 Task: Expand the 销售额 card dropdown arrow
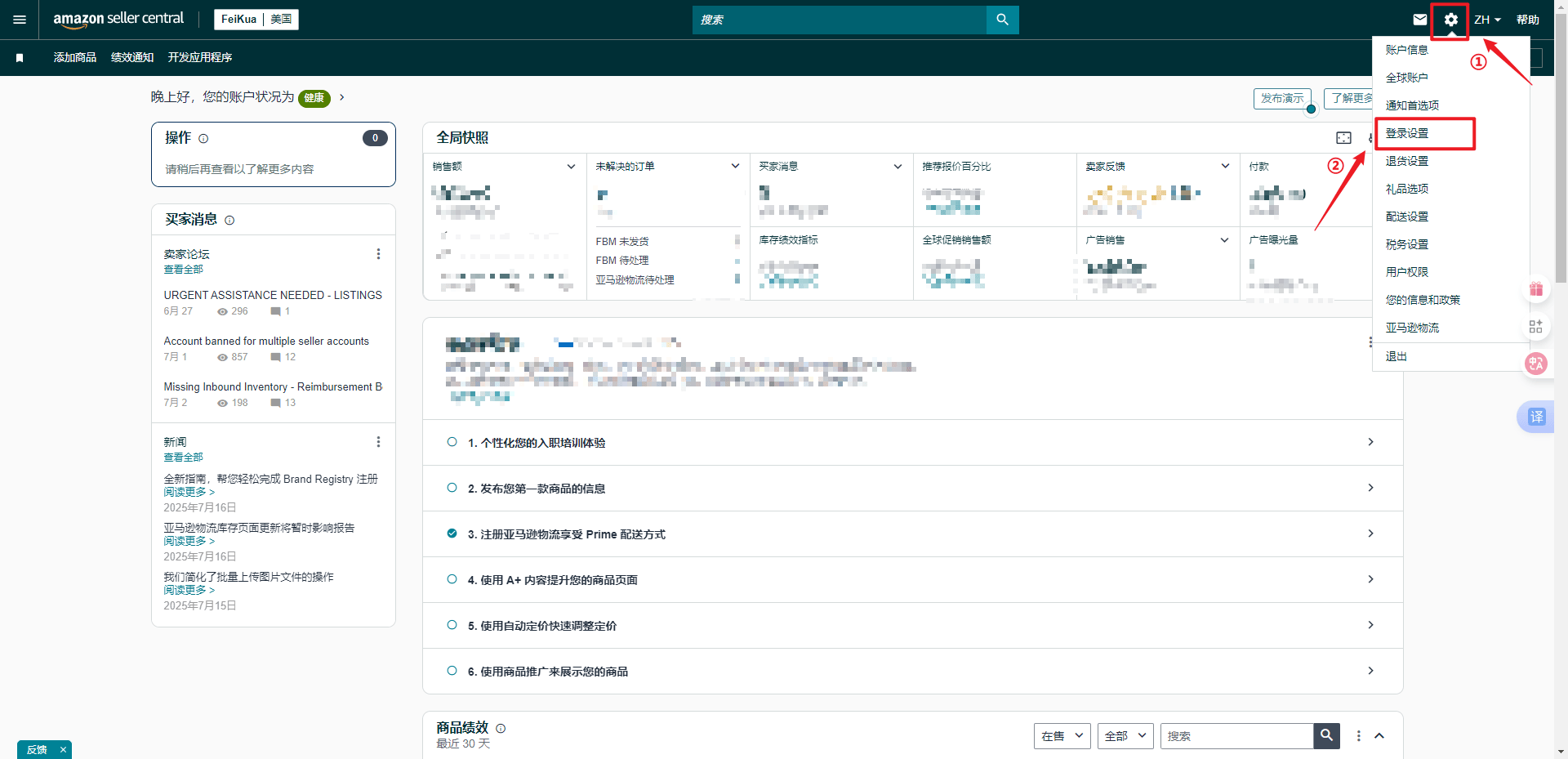click(571, 167)
